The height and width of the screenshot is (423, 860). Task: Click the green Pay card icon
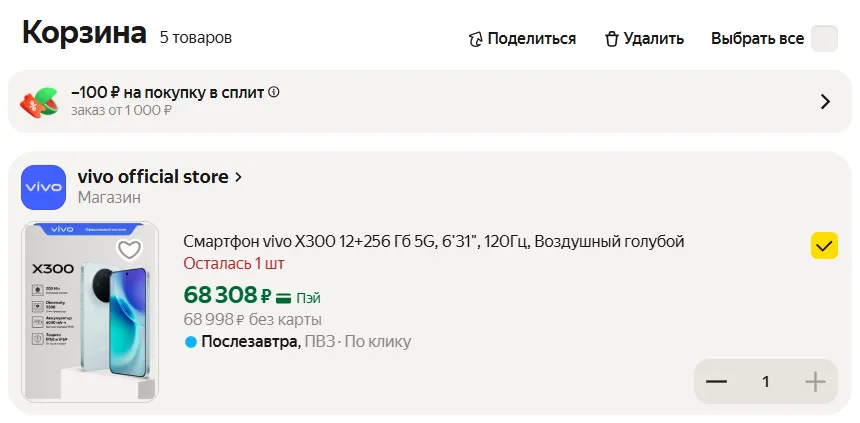point(283,297)
